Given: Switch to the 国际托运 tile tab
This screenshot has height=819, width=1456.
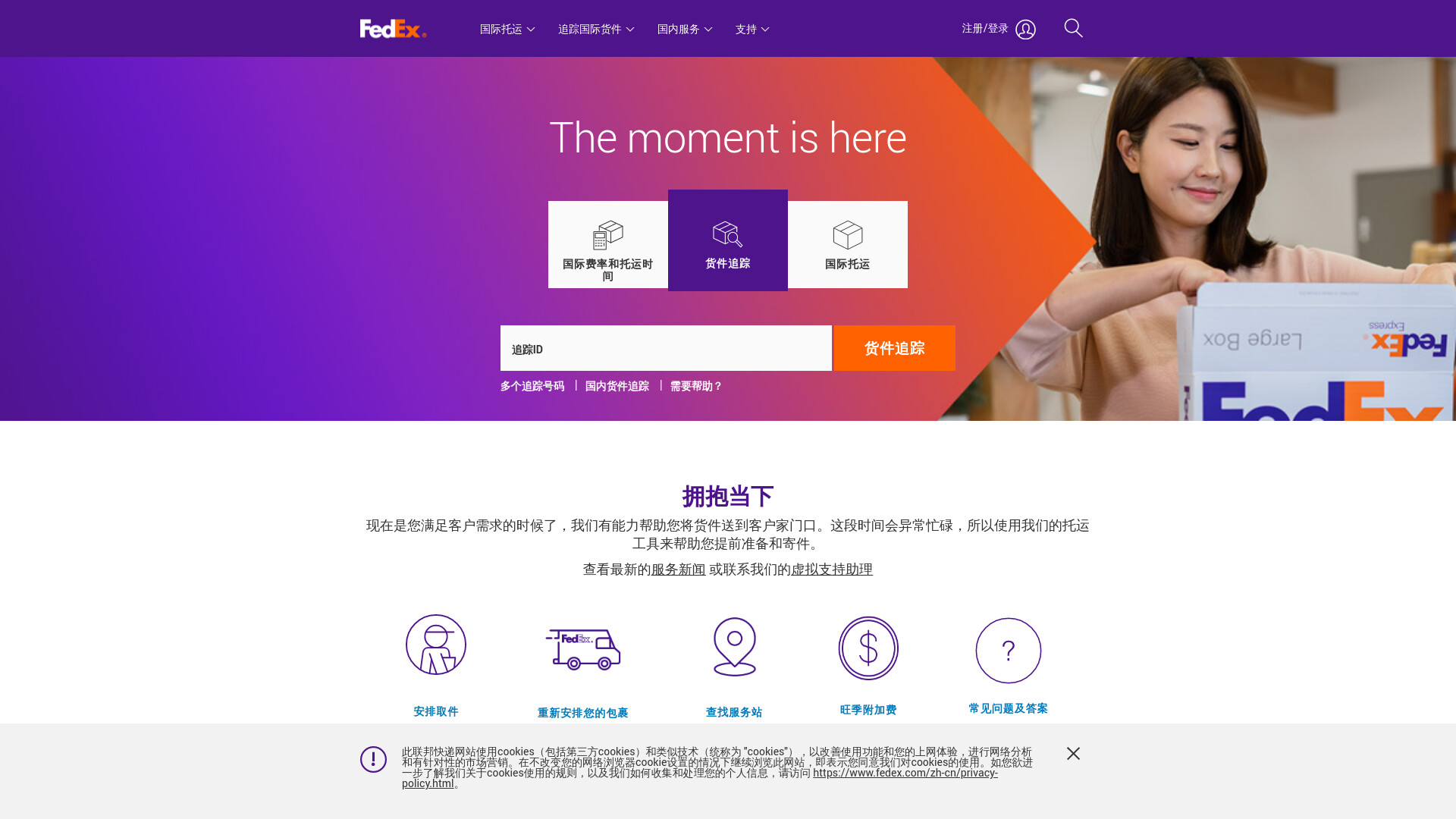Looking at the screenshot, I should click(x=848, y=244).
